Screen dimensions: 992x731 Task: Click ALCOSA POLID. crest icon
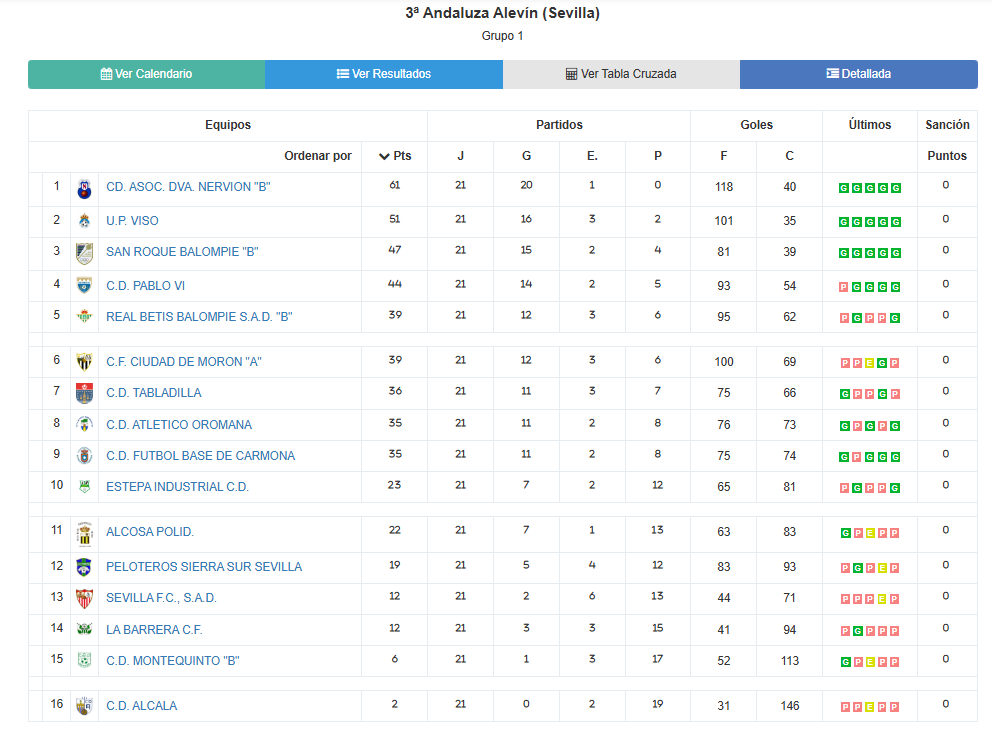point(84,534)
